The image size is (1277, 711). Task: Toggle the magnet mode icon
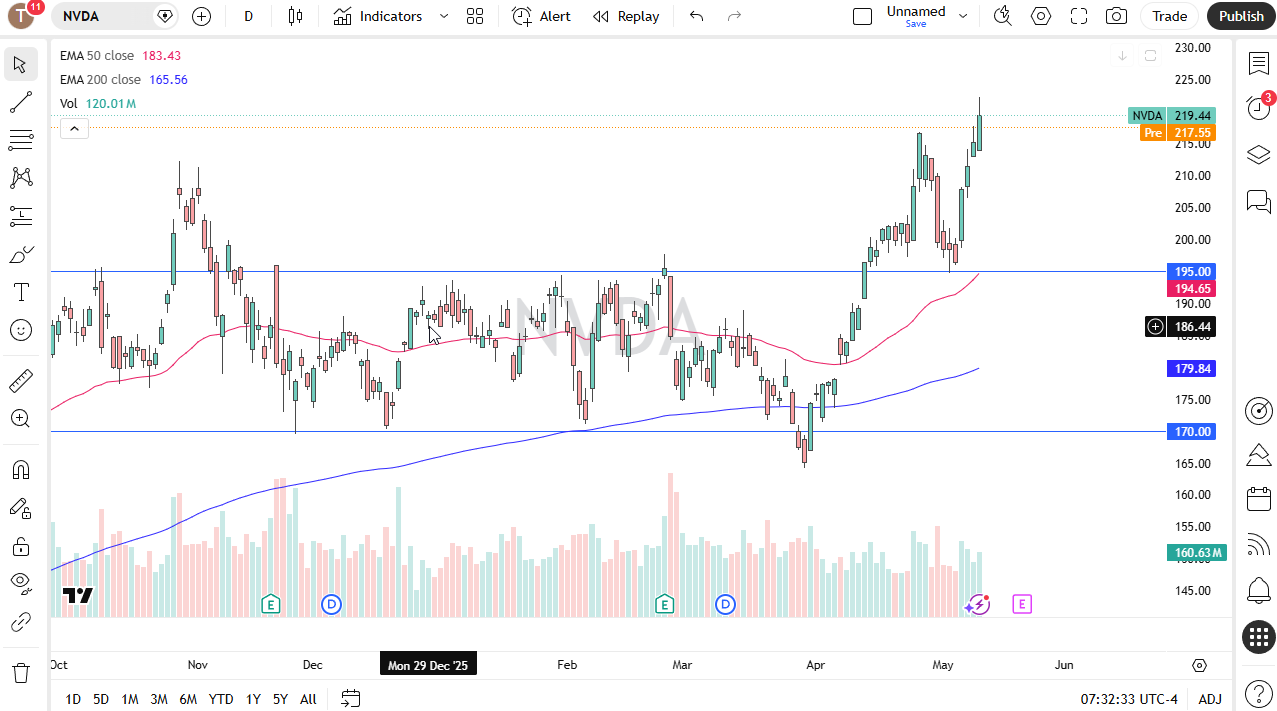point(20,470)
